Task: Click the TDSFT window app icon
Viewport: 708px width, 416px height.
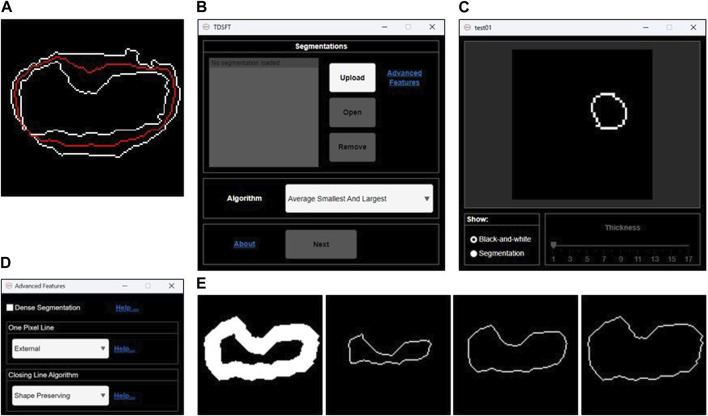Action: tap(205, 28)
